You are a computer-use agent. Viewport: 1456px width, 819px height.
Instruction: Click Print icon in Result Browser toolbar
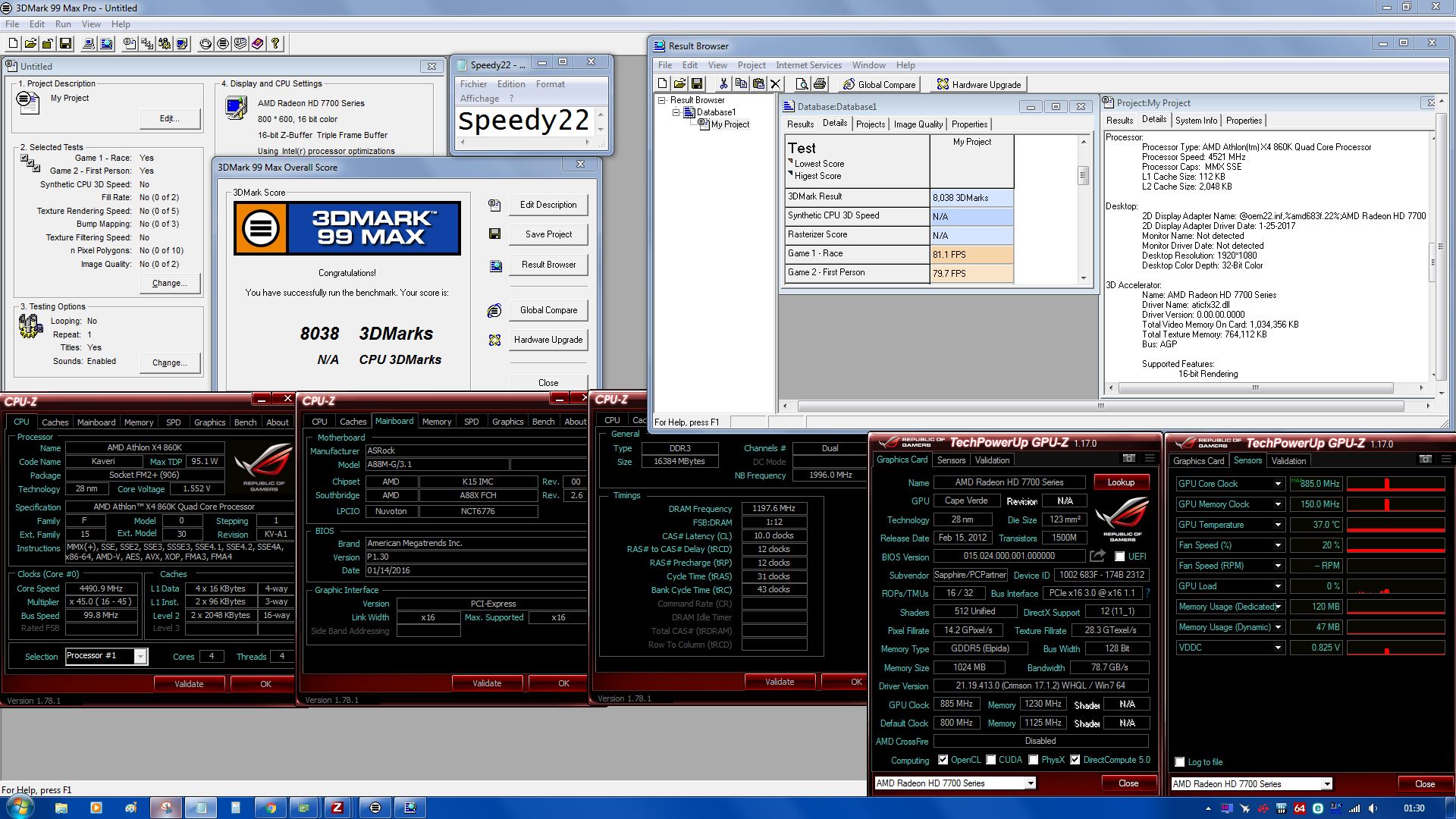coord(820,84)
